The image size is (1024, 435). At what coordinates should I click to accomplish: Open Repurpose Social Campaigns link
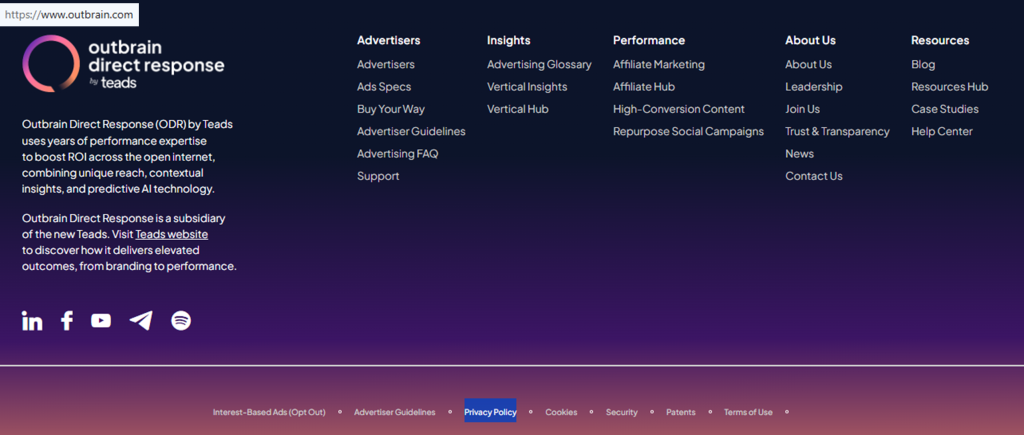688,131
